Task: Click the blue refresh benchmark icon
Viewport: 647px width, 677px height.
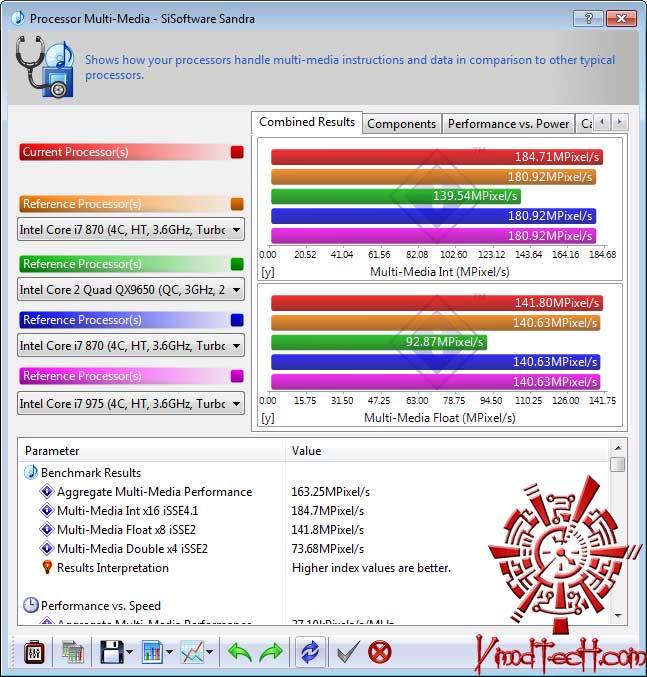Action: click(309, 652)
